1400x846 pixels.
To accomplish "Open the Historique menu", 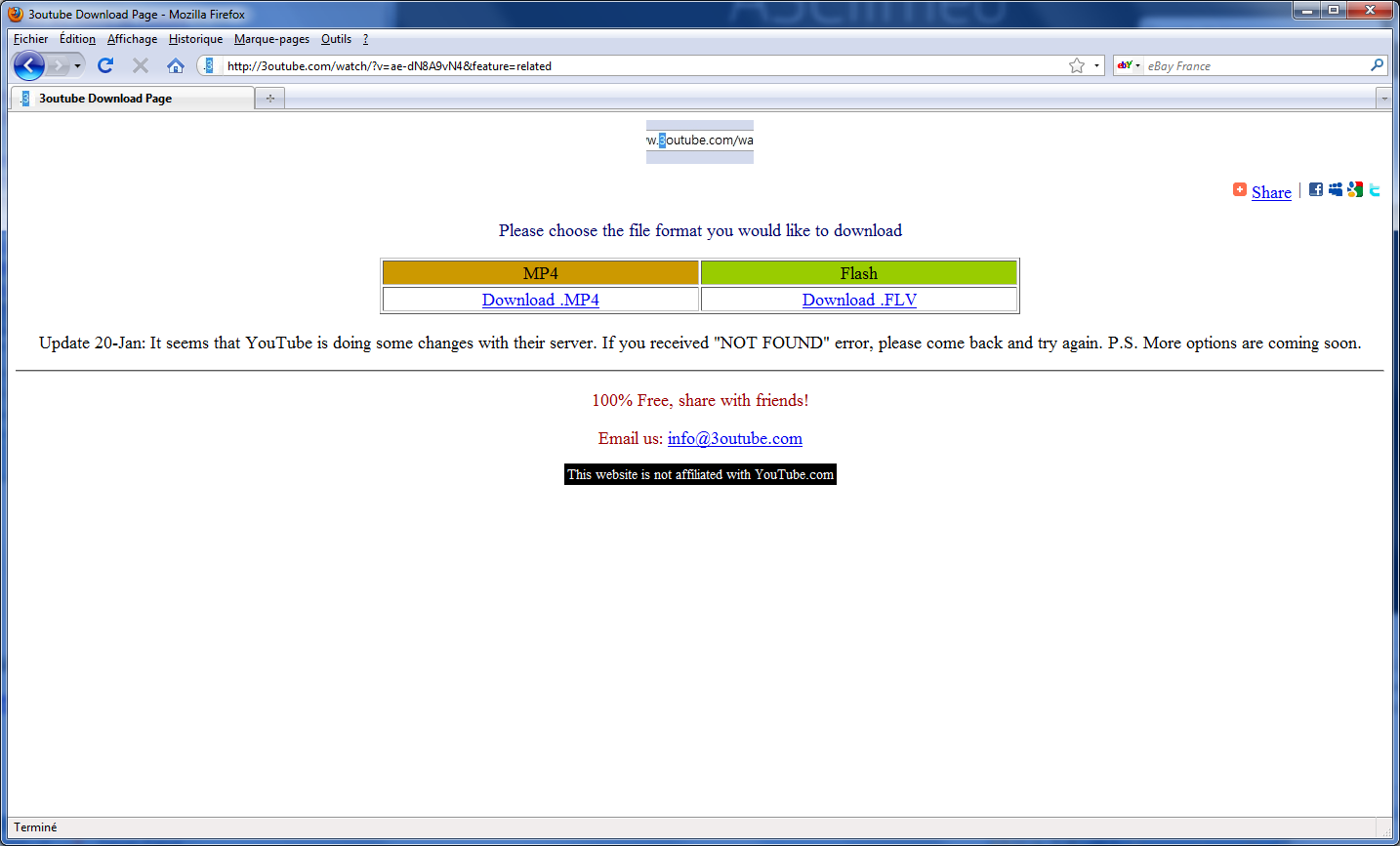I will (x=195, y=39).
